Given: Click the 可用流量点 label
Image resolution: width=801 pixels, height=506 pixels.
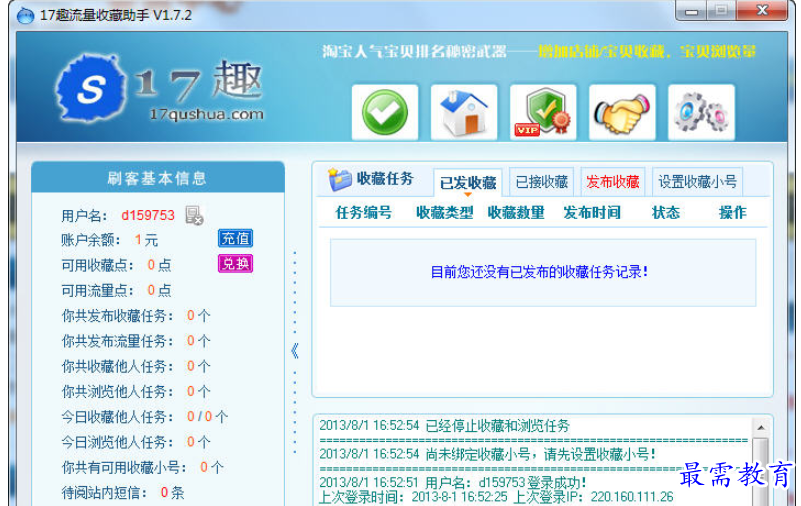Looking at the screenshot, I should 97,291.
